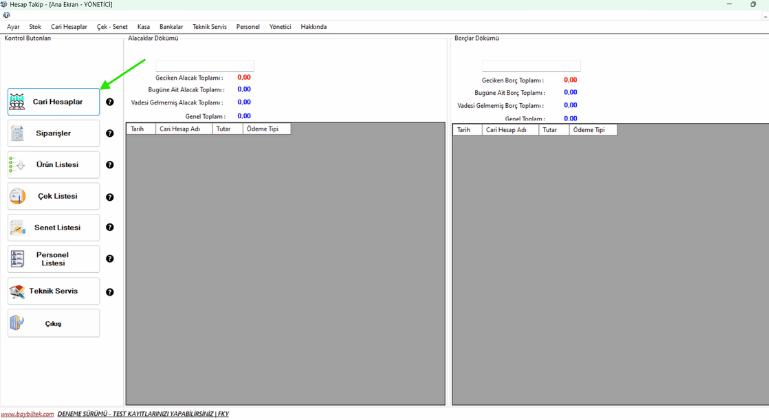
Task: Click the help icon beside Personel Listesi
Action: click(x=110, y=259)
